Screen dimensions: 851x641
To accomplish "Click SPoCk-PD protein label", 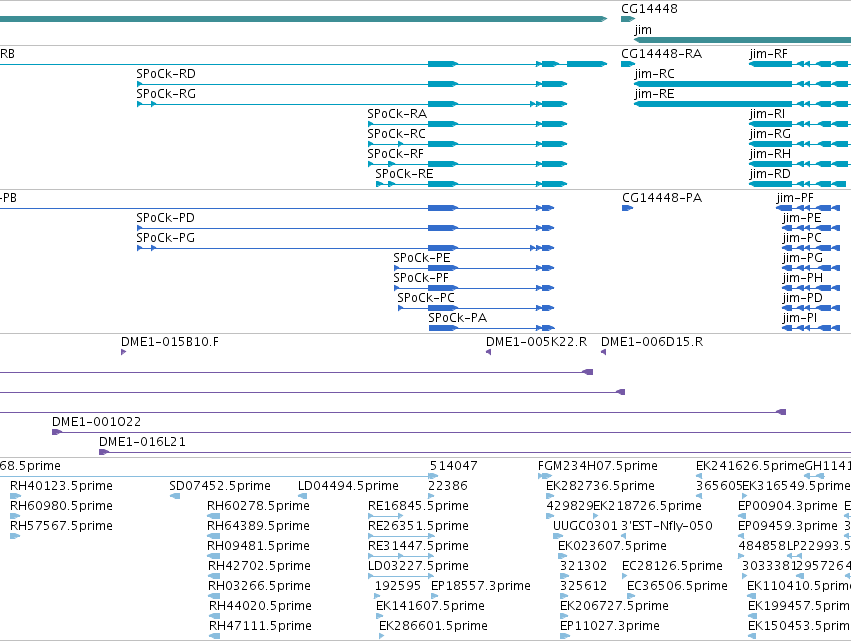I will pos(165,218).
